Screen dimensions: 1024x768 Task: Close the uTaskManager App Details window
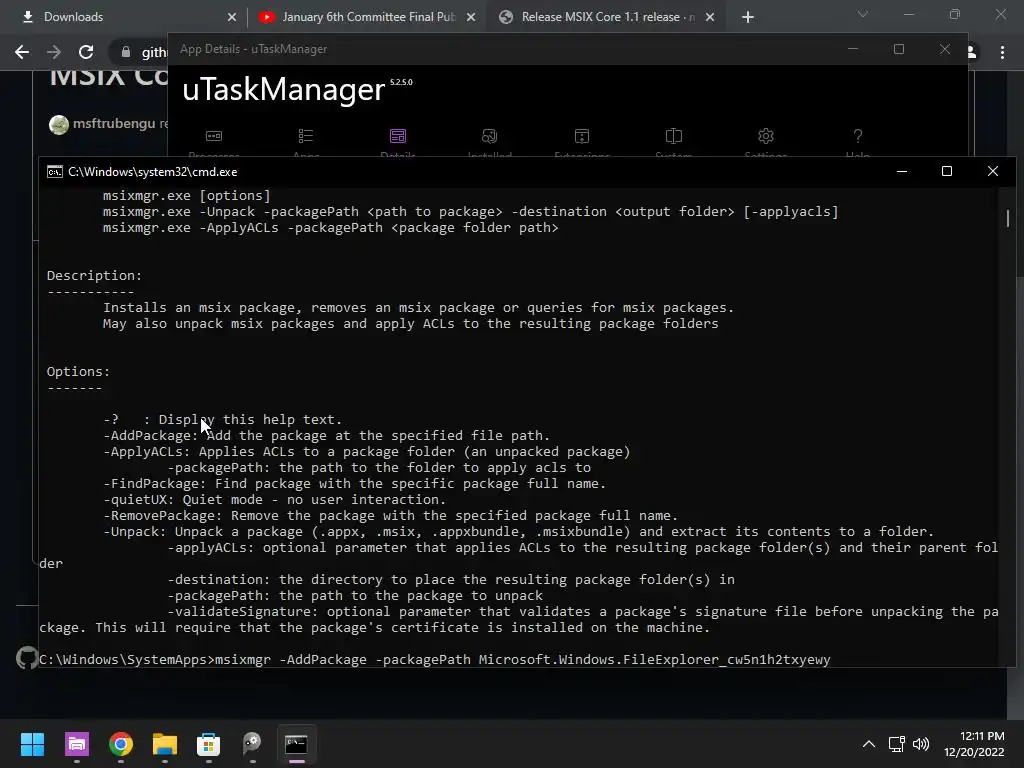944,49
